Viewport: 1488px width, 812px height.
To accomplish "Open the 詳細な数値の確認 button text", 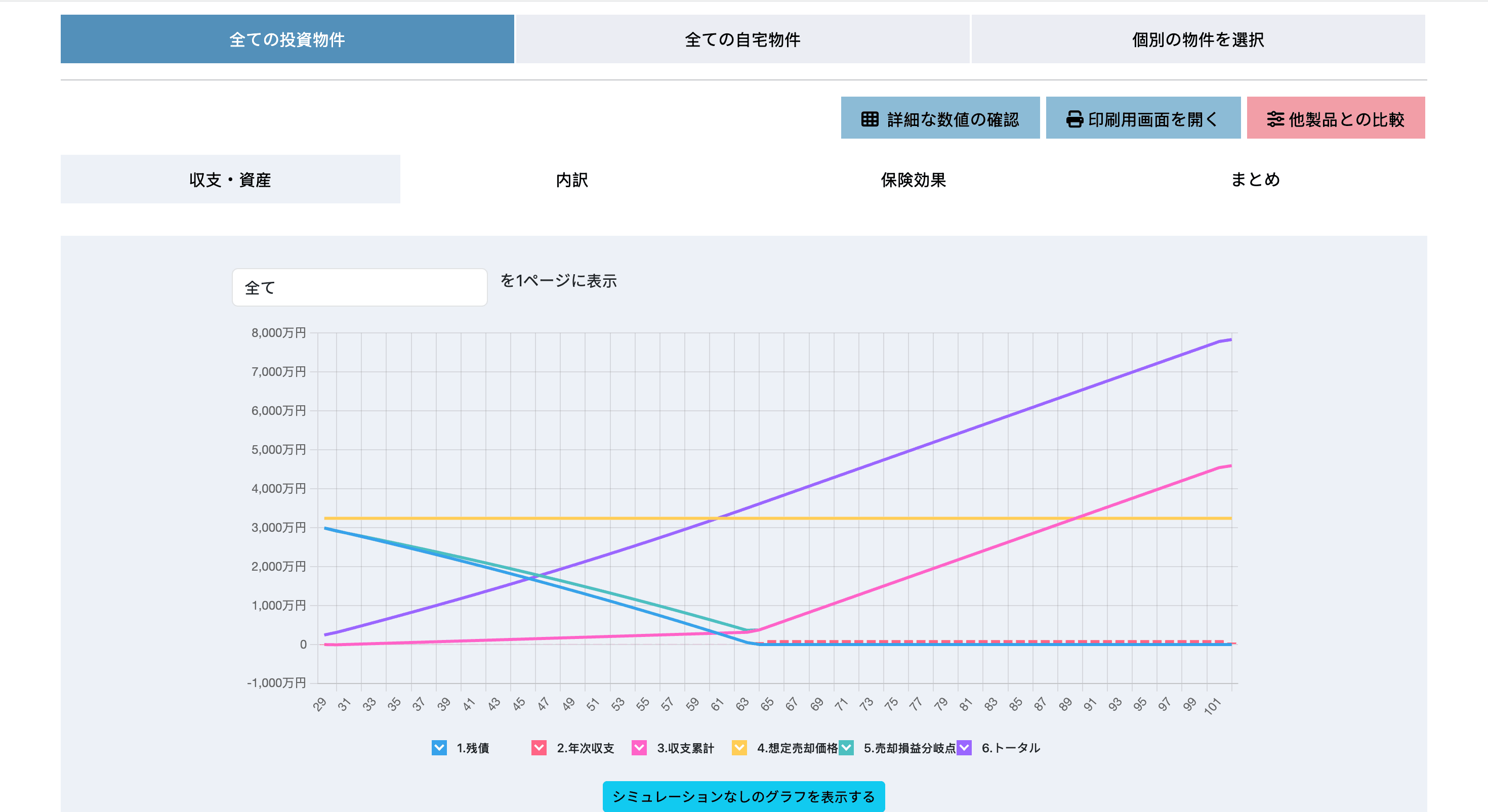I will point(953,119).
